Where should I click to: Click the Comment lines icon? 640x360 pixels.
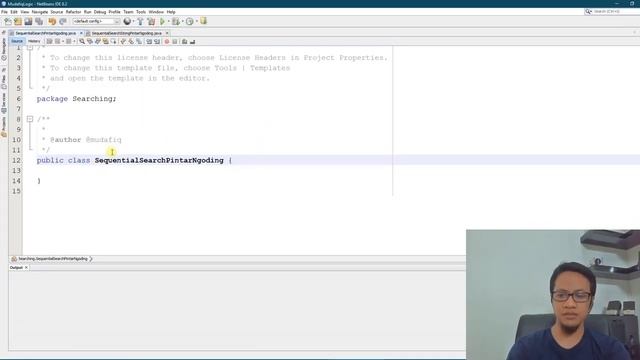184,41
